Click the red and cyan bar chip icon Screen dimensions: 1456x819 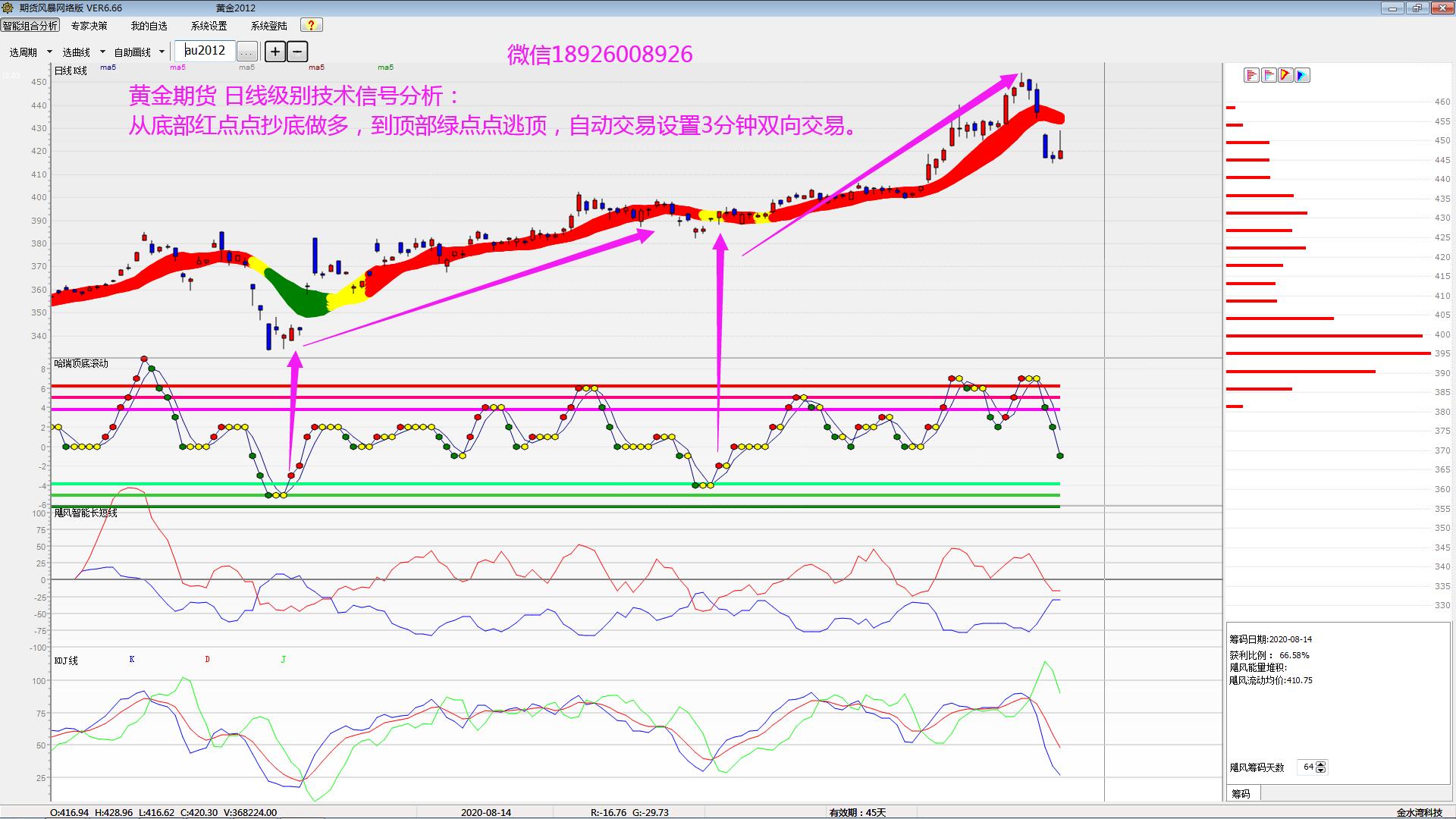pyautogui.click(x=1269, y=75)
